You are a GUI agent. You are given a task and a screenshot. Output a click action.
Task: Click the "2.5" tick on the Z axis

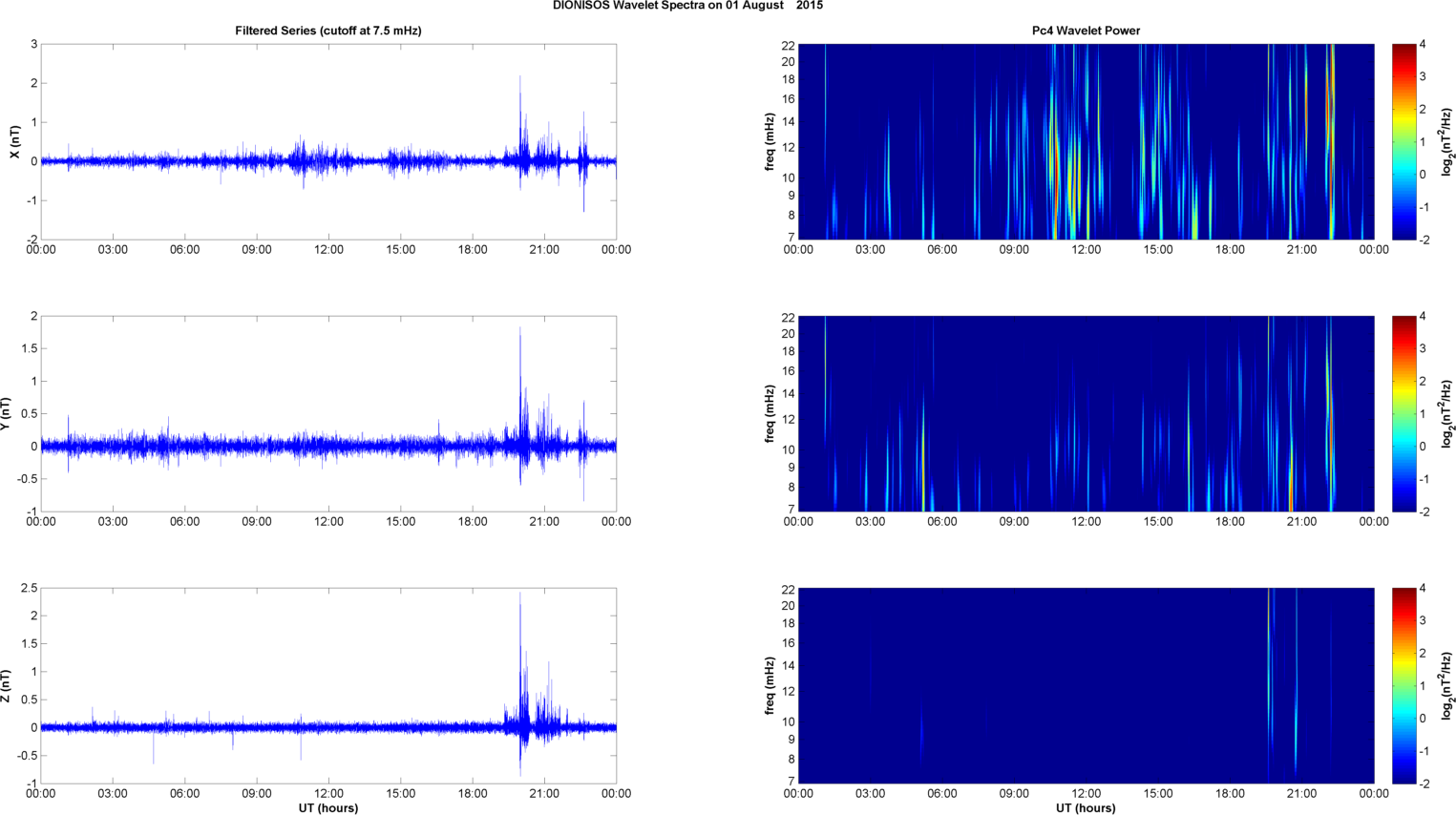point(29,589)
